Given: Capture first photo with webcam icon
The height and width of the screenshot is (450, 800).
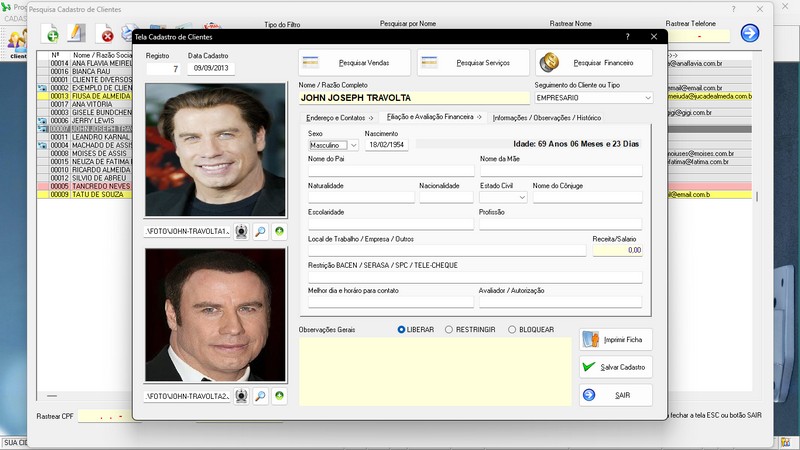Looking at the screenshot, I should pos(241,232).
